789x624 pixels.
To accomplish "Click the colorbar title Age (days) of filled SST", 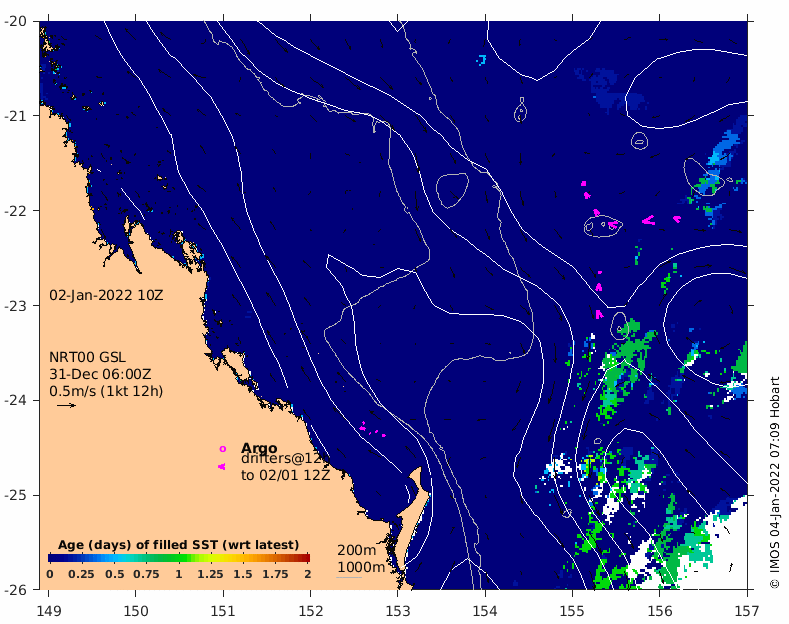I will coord(179,544).
